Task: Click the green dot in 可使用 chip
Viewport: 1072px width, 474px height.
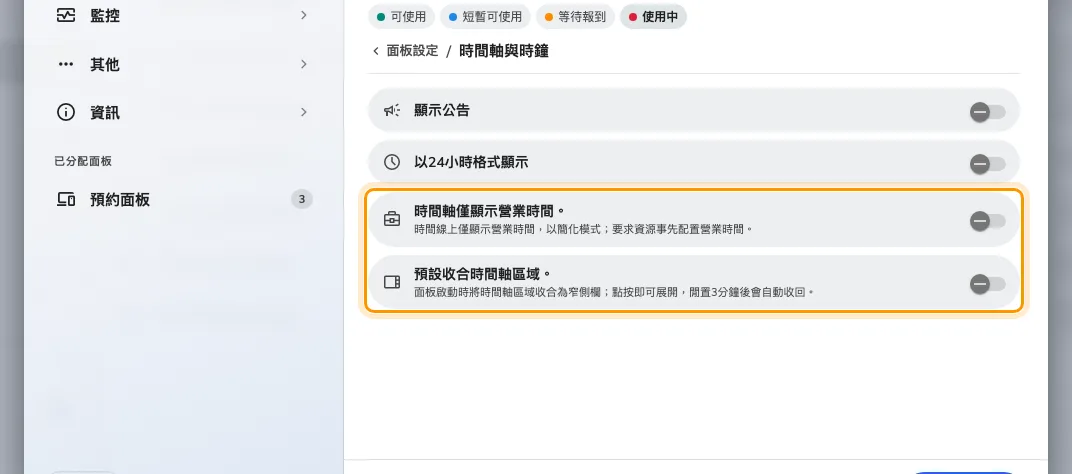Action: click(x=381, y=17)
